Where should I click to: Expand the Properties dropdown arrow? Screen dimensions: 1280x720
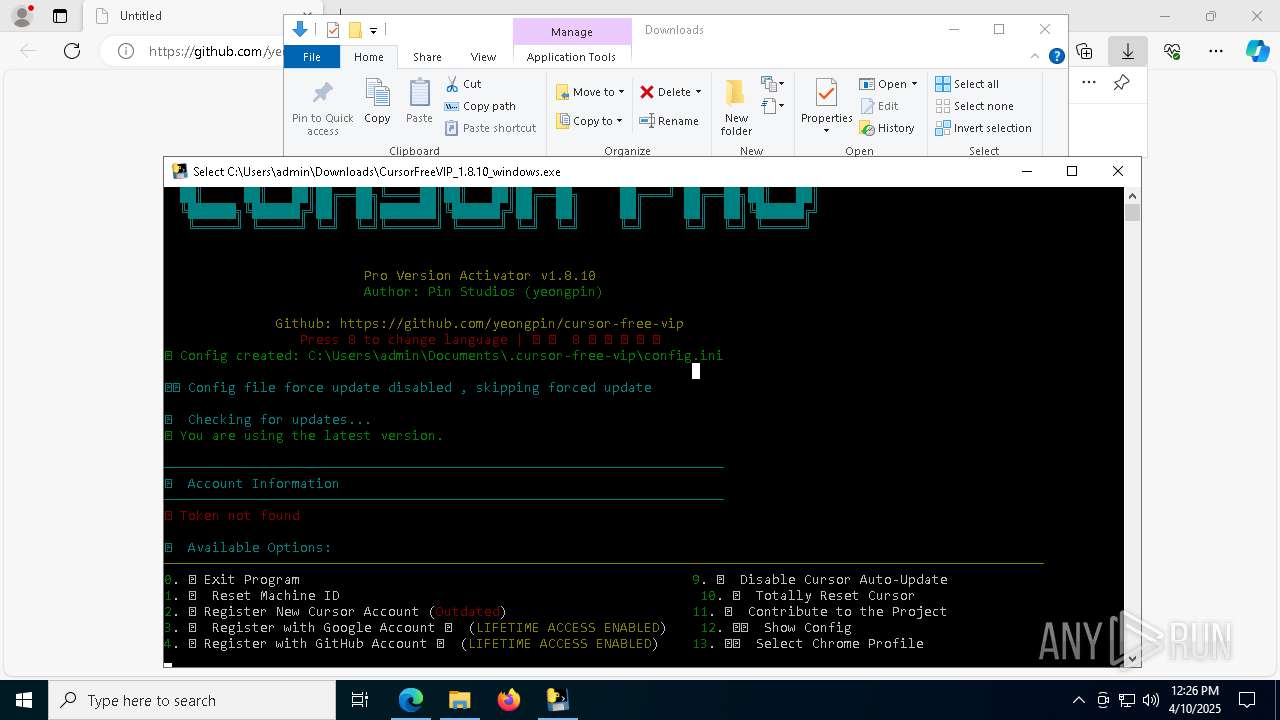coord(826,131)
